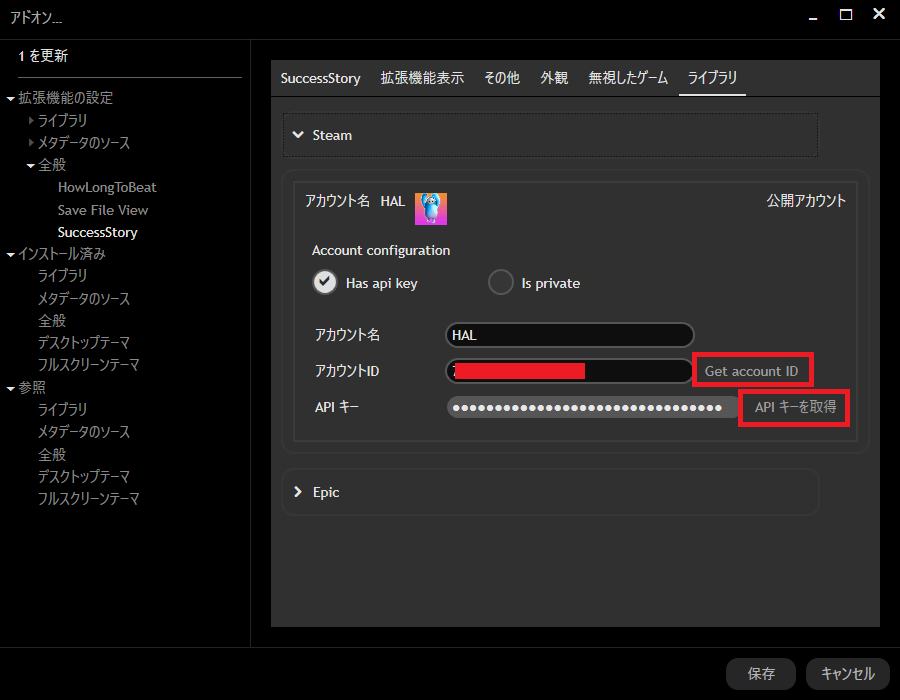900x700 pixels.
Task: Go to the その他 tab
Action: pos(502,78)
